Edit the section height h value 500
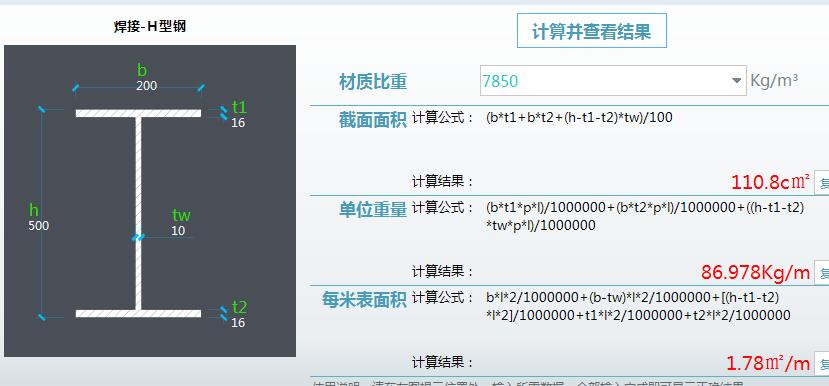The width and height of the screenshot is (829, 386). (x=39, y=226)
